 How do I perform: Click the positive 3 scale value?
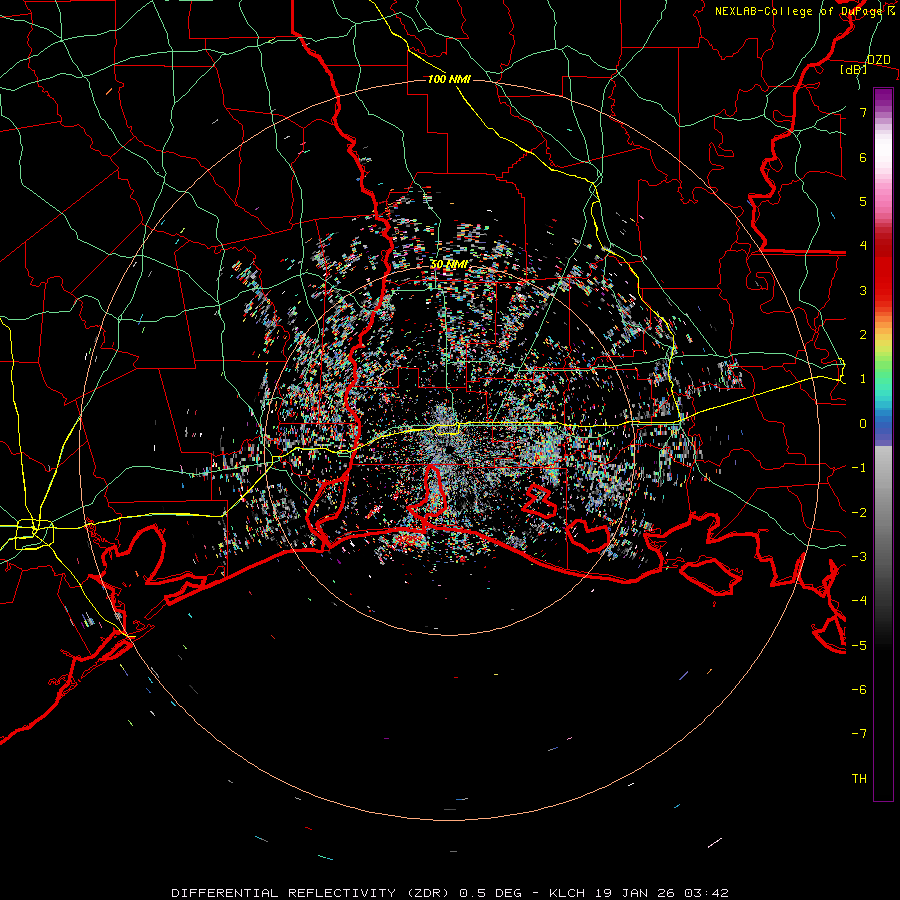[863, 290]
